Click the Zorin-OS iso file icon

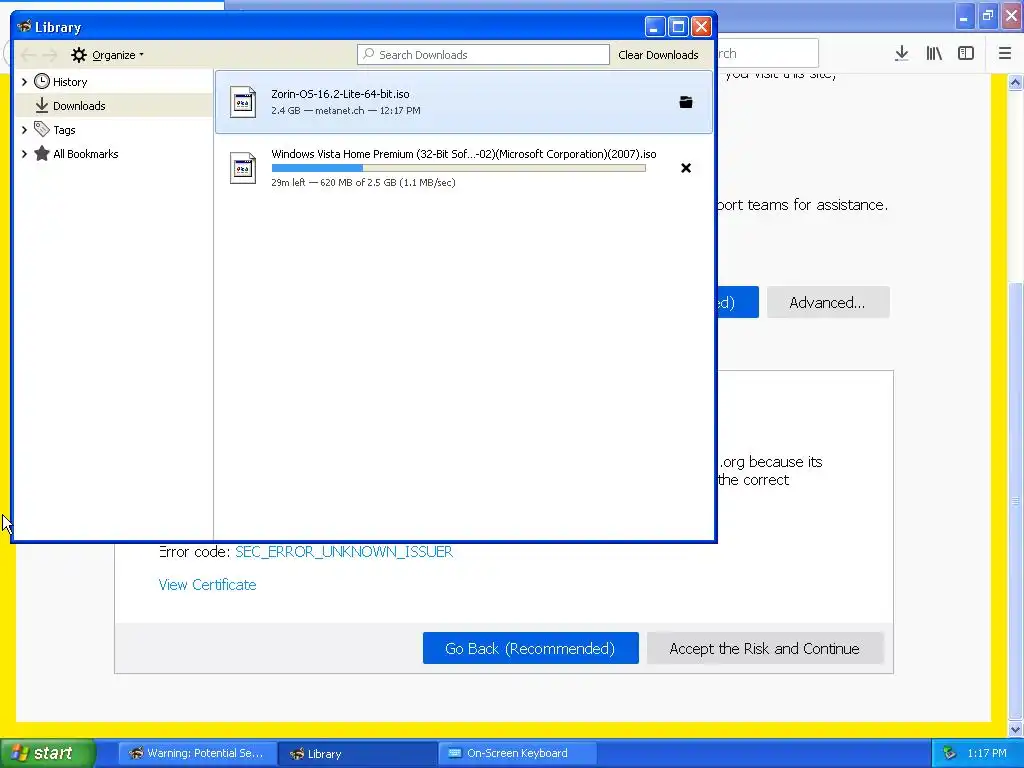243,102
